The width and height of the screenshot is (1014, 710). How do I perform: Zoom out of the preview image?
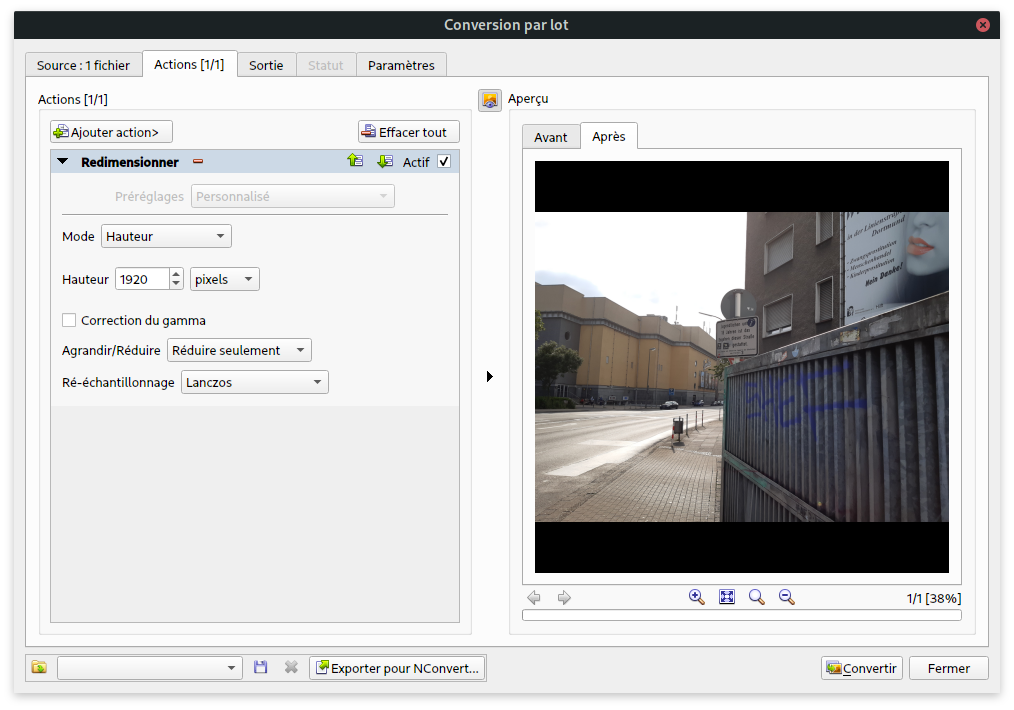[x=787, y=597]
